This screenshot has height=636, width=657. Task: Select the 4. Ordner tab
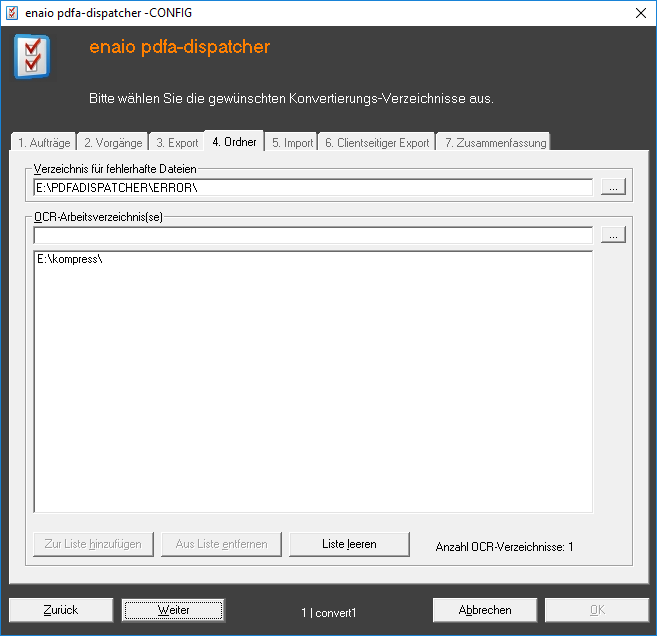click(234, 142)
